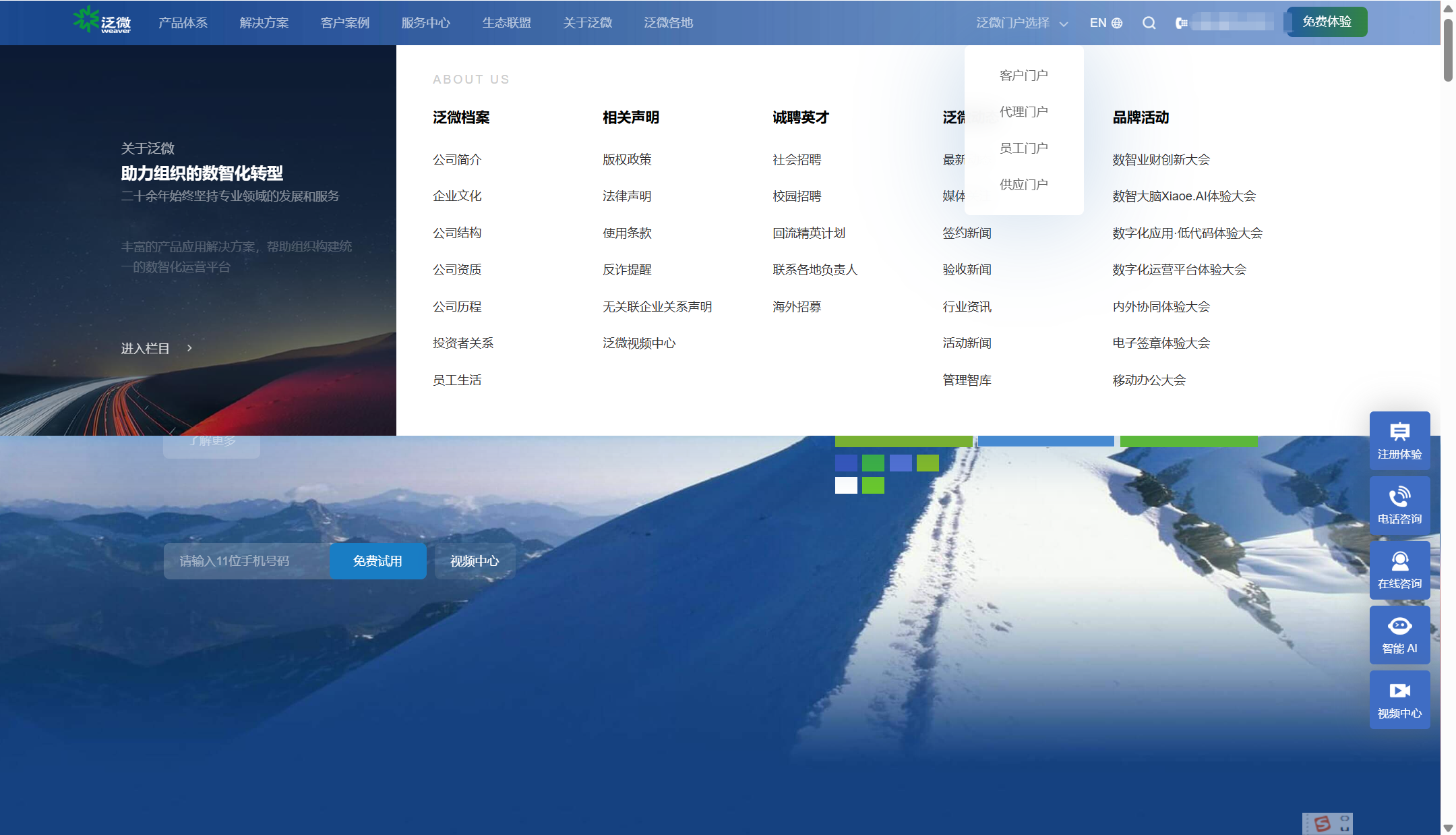
Task: Focus the 11-digit phone number input
Action: [x=247, y=561]
